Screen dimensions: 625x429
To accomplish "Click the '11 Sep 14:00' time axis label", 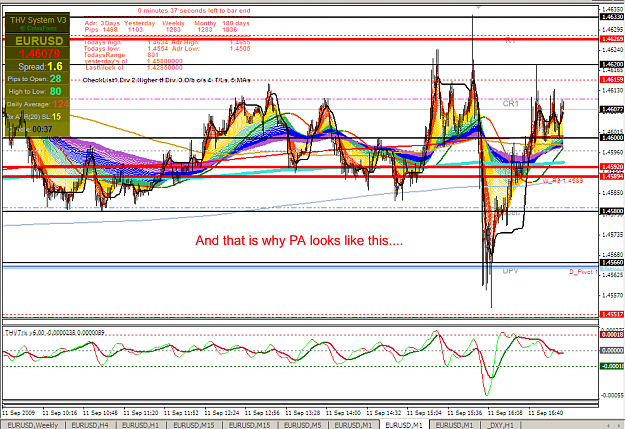I will pos(343,413).
